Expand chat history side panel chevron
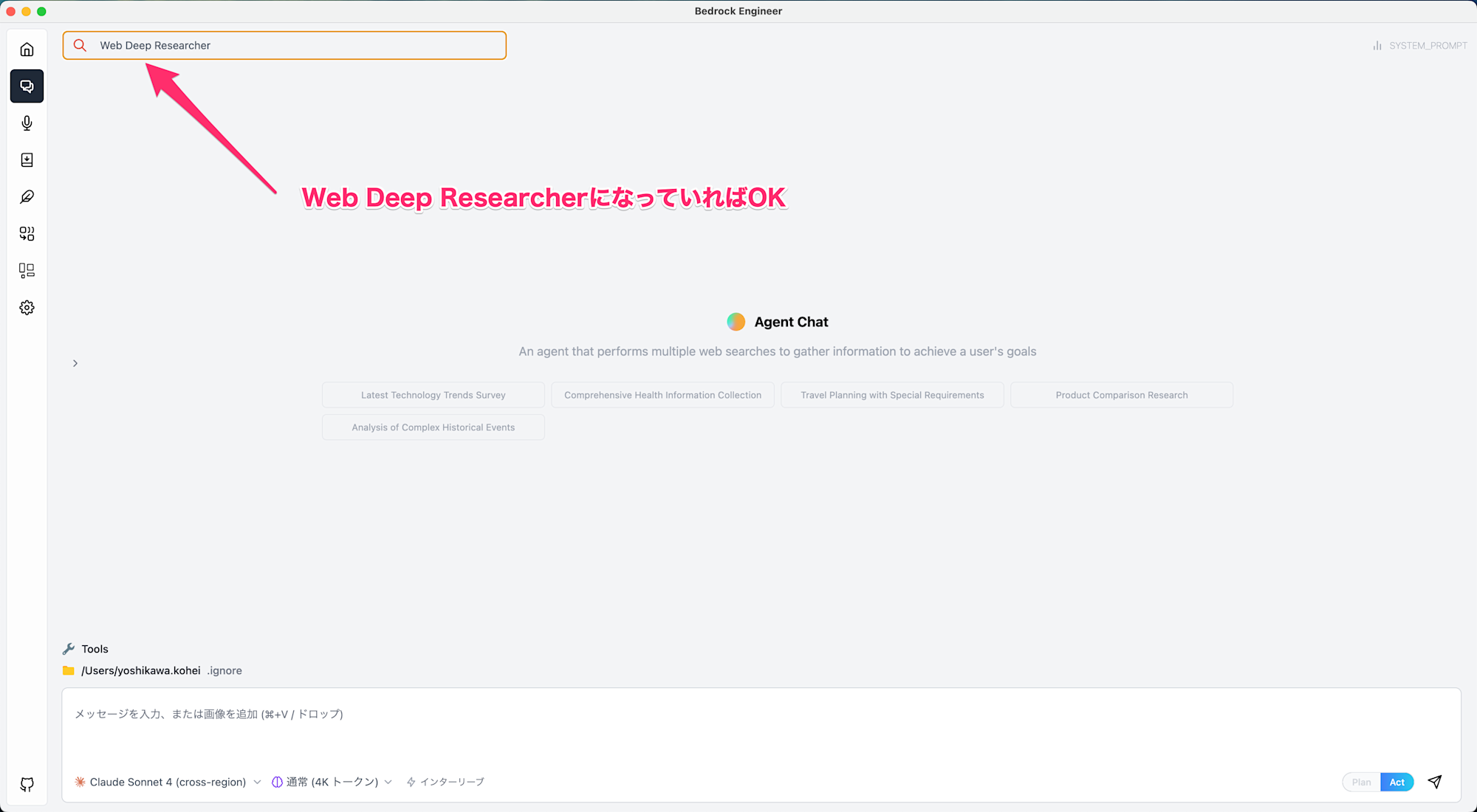 click(75, 363)
